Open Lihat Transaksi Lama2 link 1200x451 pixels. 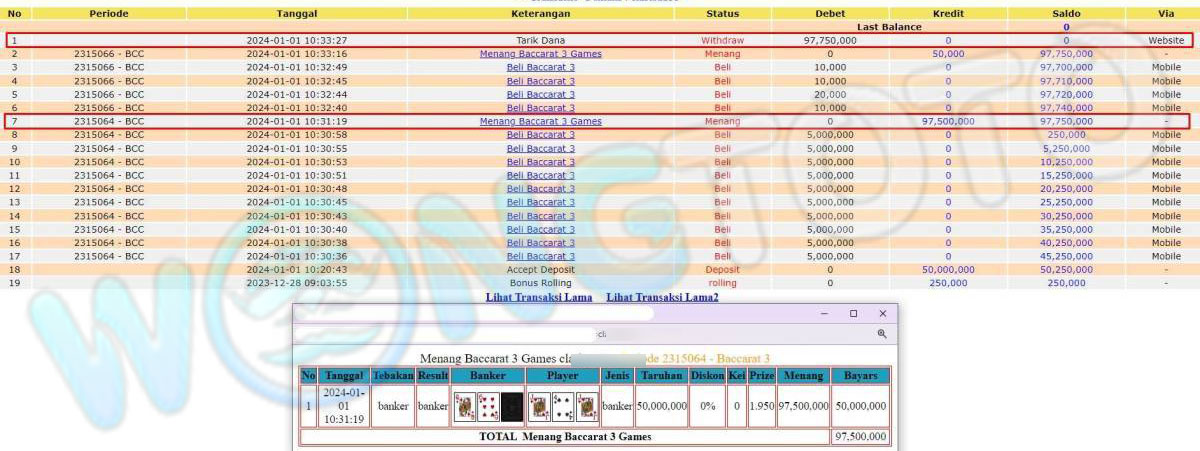(662, 297)
